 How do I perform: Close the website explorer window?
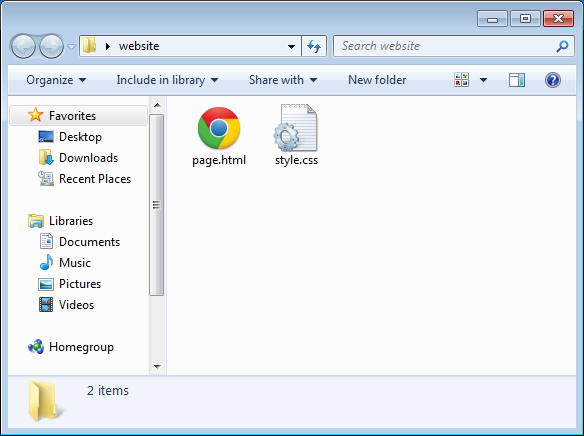click(558, 19)
